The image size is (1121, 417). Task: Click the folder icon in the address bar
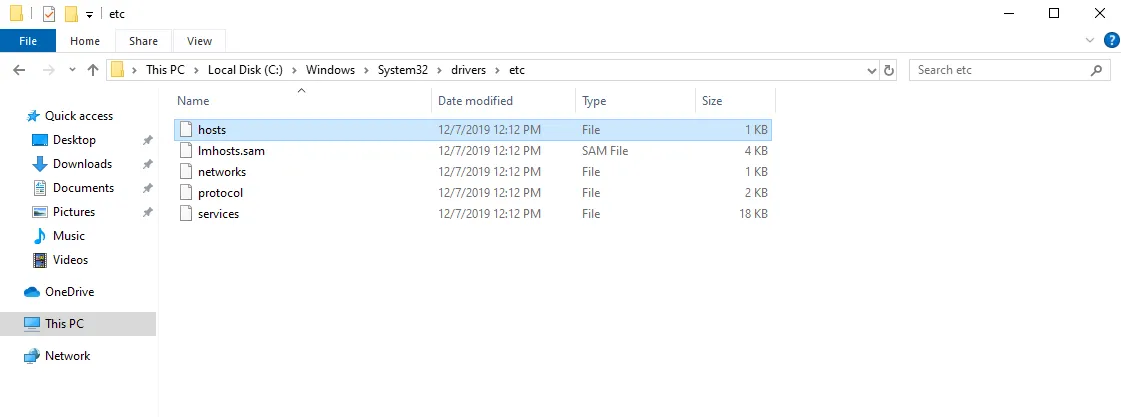pyautogui.click(x=118, y=70)
